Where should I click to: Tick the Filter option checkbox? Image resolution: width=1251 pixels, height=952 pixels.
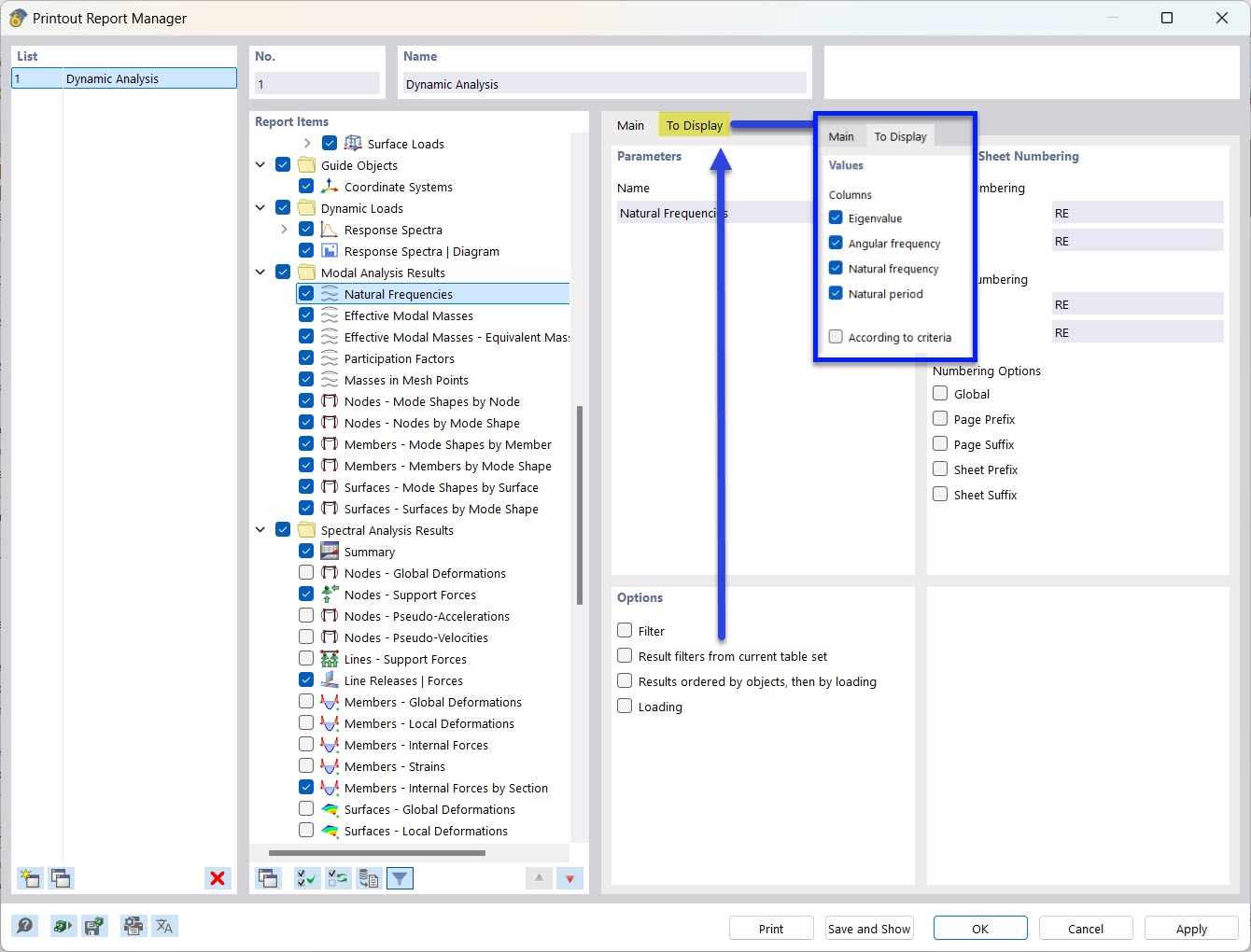[x=625, y=631]
